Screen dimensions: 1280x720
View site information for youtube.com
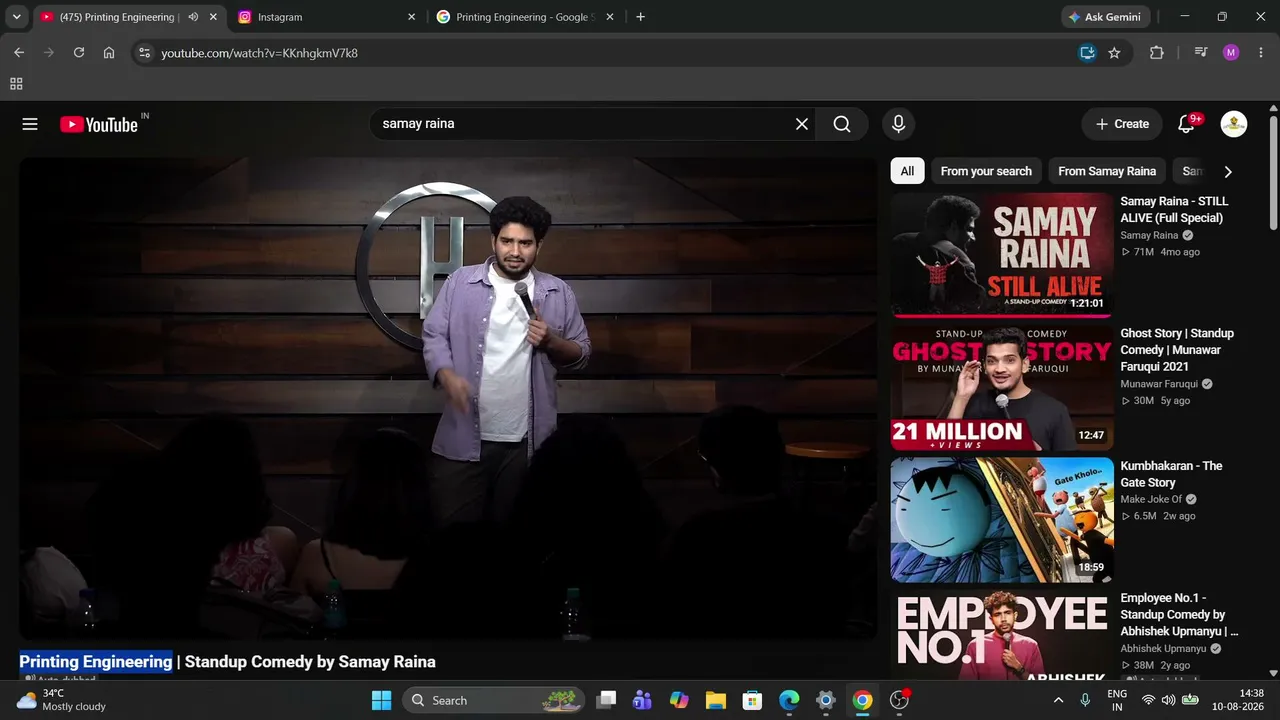pyautogui.click(x=144, y=53)
